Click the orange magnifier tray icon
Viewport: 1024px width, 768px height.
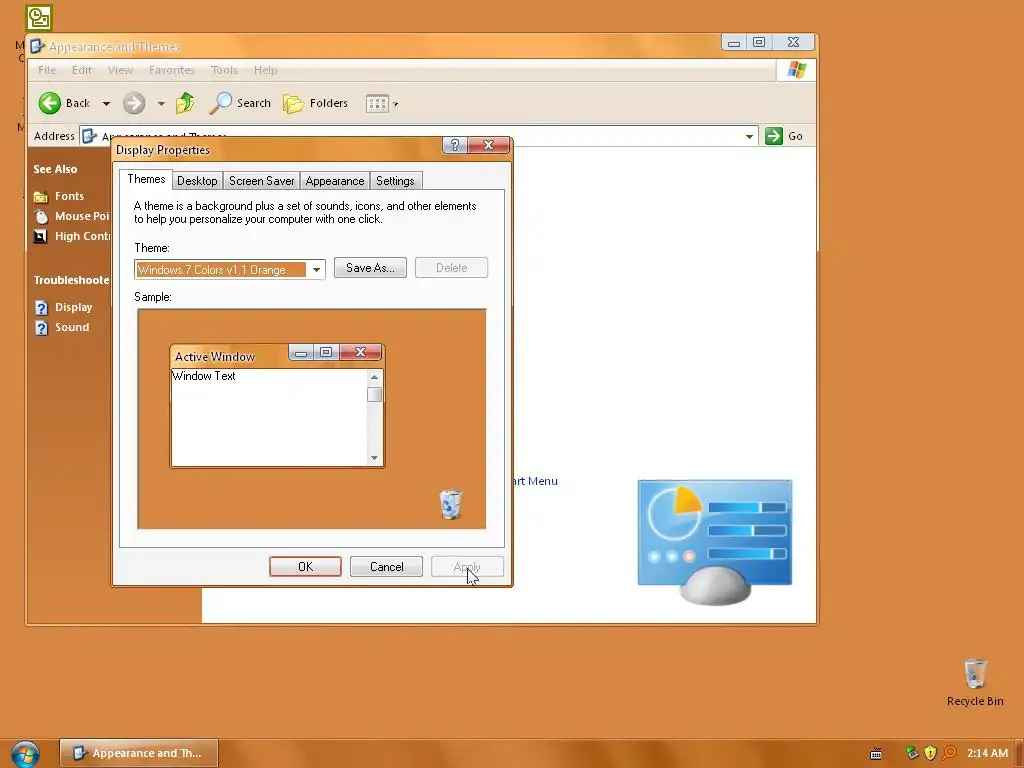[x=950, y=753]
